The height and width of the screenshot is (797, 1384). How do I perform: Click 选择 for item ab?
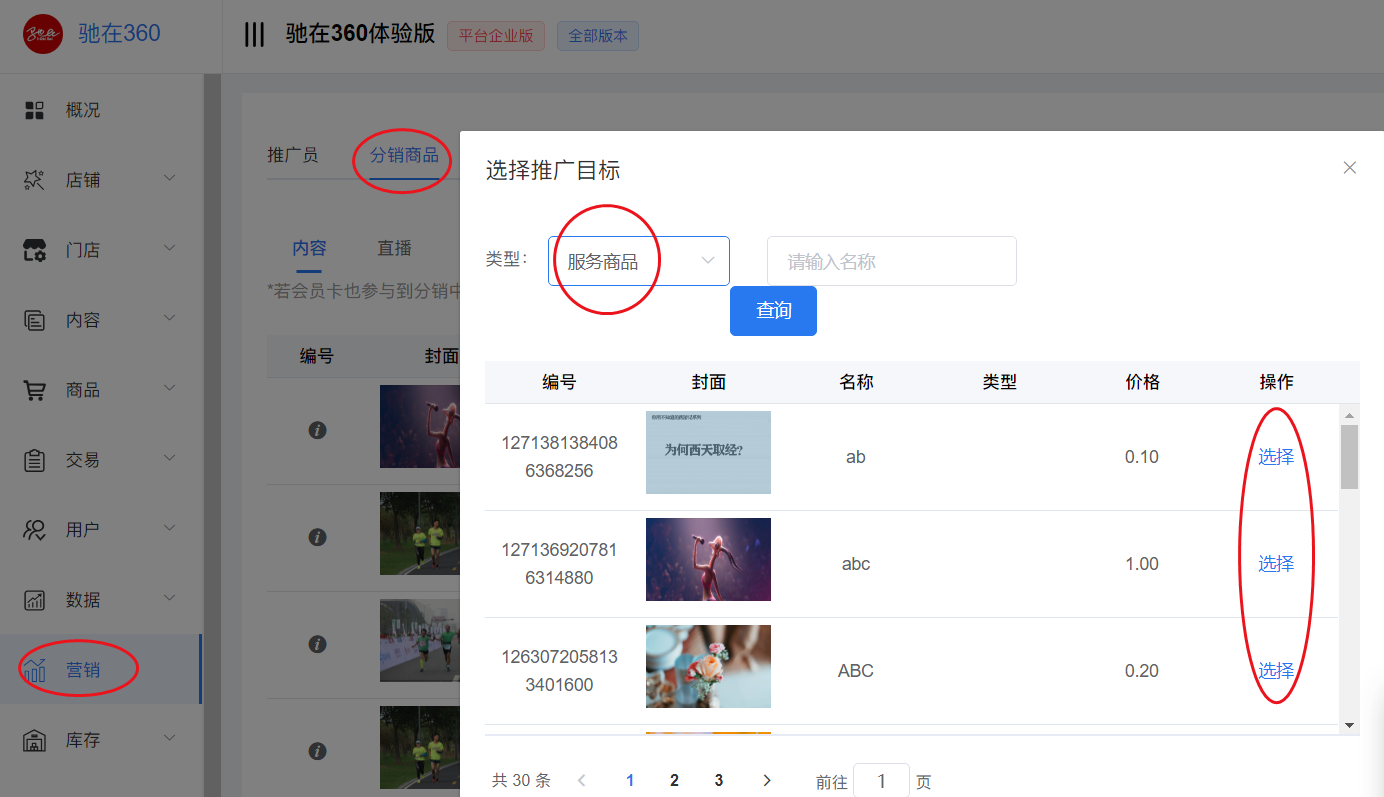(1276, 457)
